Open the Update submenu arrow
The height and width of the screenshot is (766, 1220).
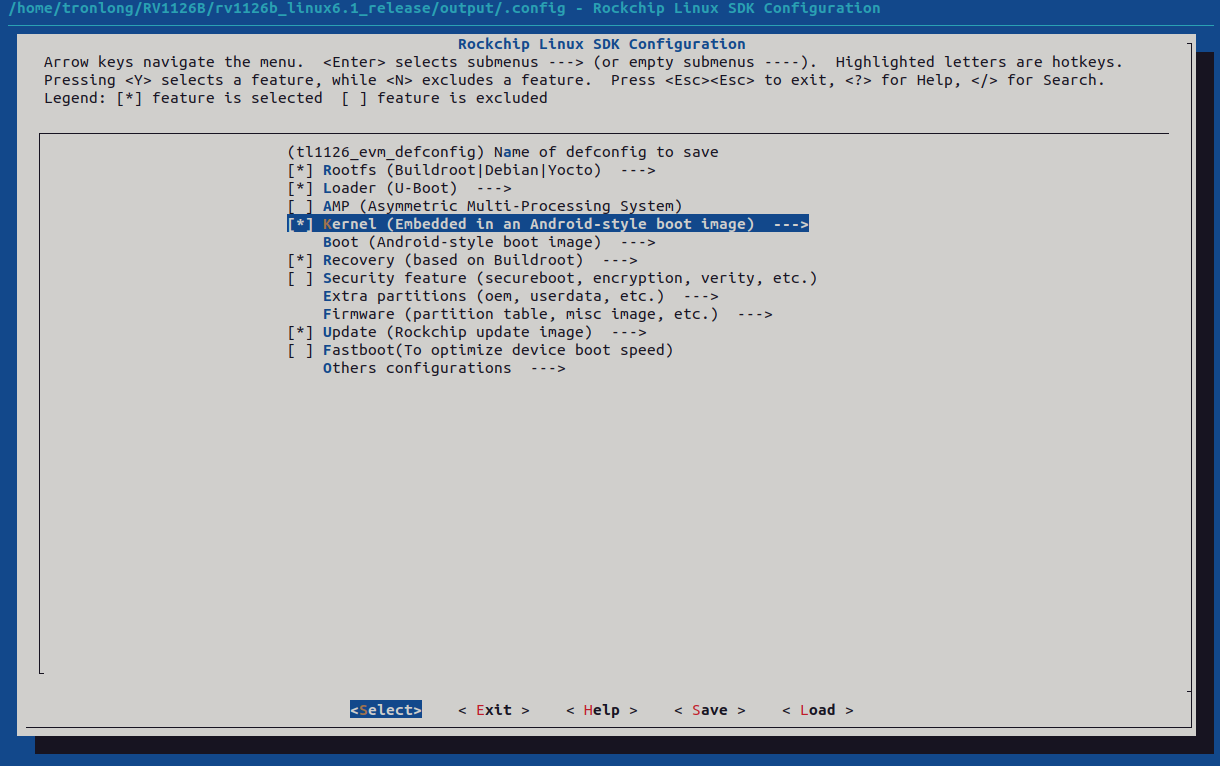click(629, 332)
